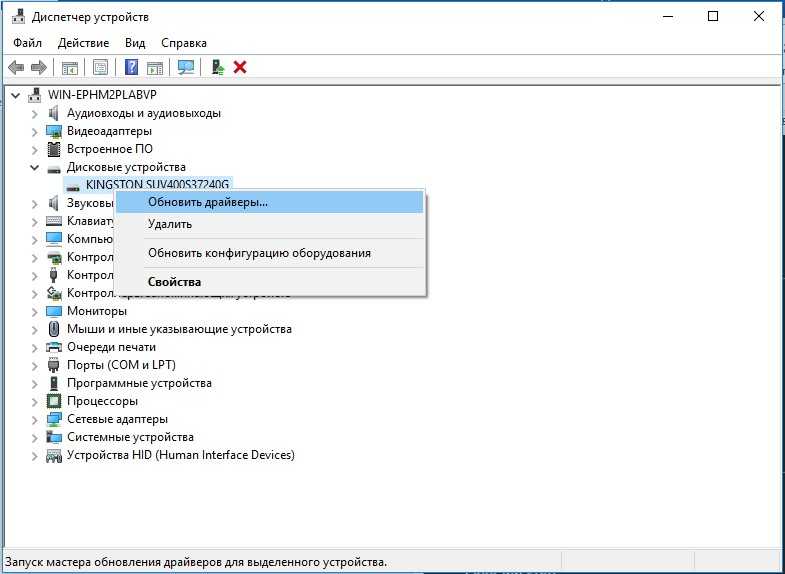Maximize the Диспетчер устройств window

click(713, 17)
